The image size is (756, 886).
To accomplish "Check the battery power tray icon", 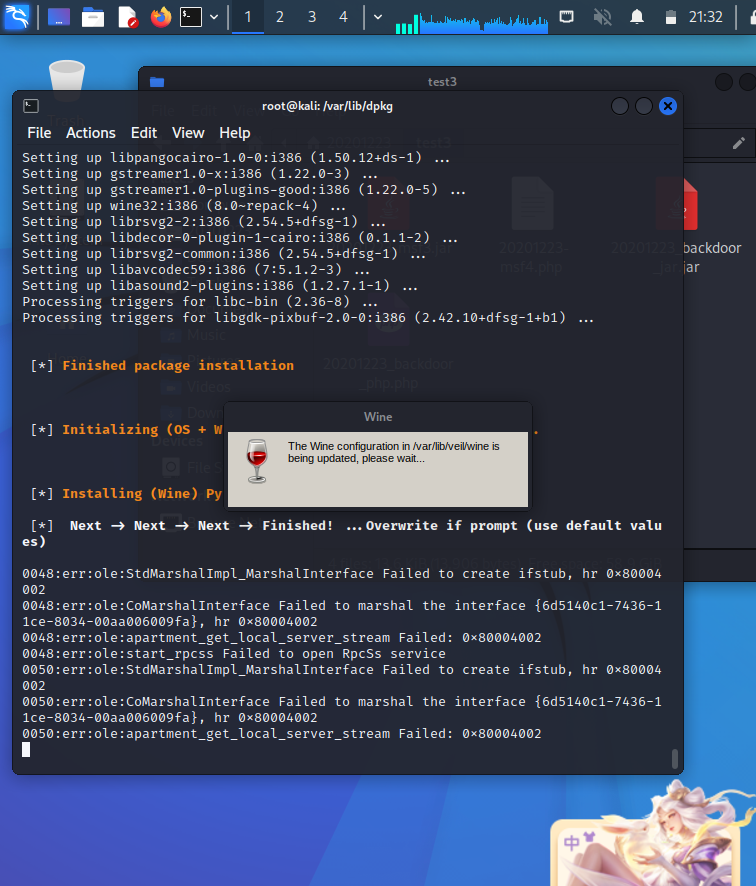I will point(671,17).
